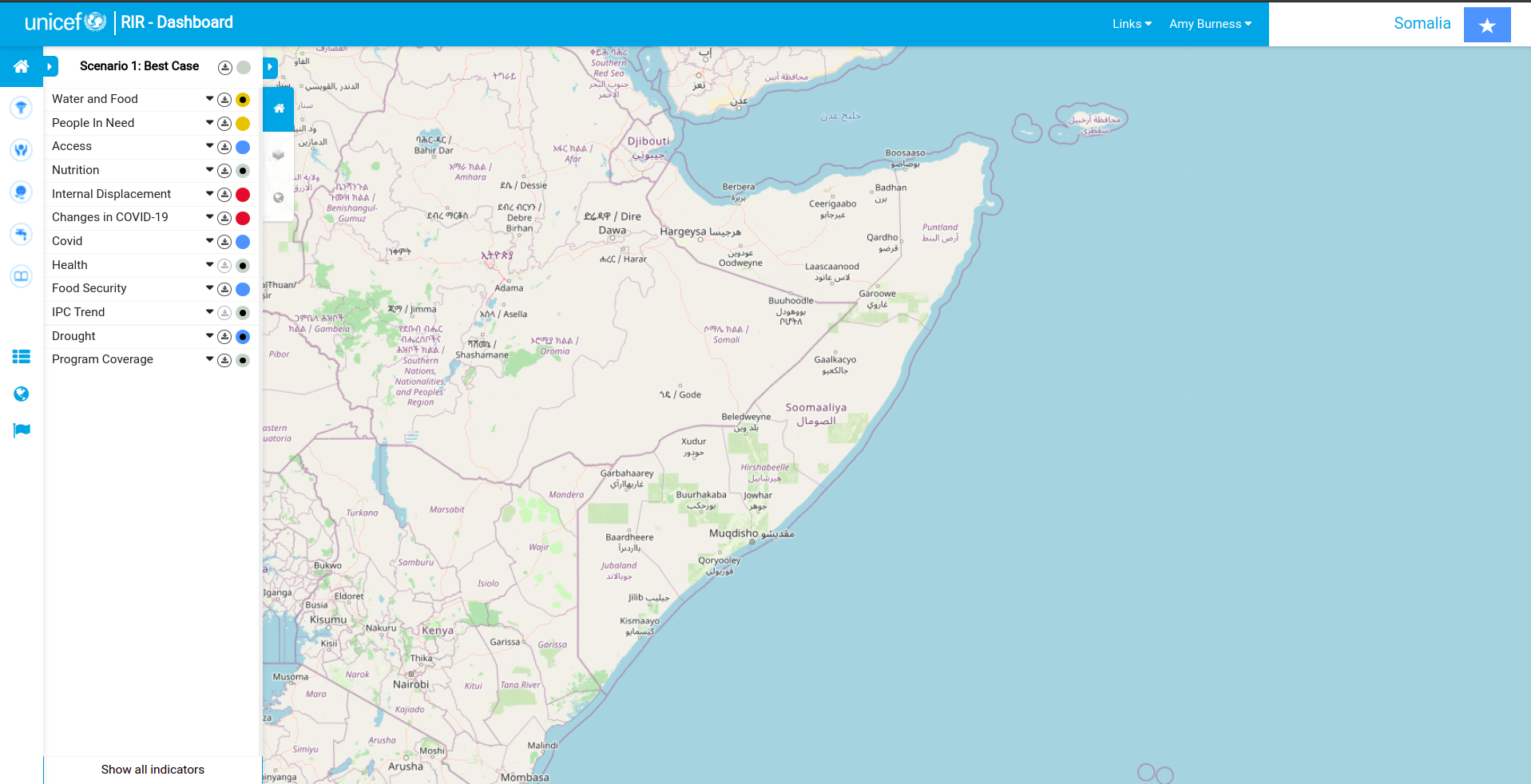Open the Links menu

click(1132, 24)
